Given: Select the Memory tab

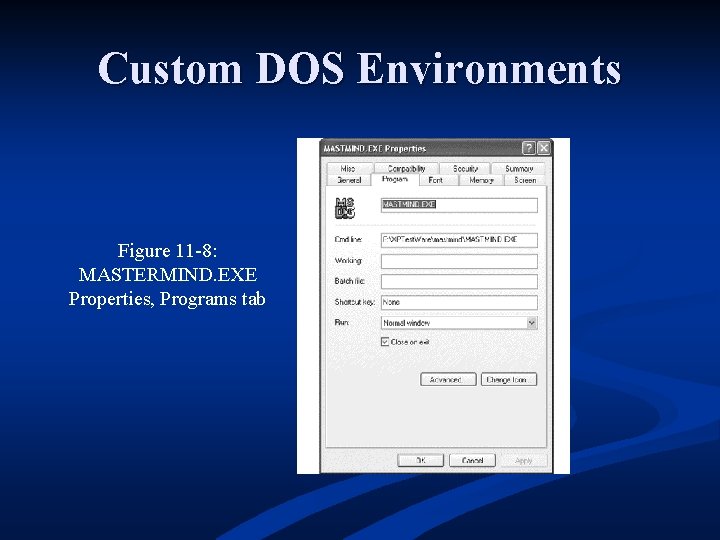Looking at the screenshot, I should coord(481,180).
